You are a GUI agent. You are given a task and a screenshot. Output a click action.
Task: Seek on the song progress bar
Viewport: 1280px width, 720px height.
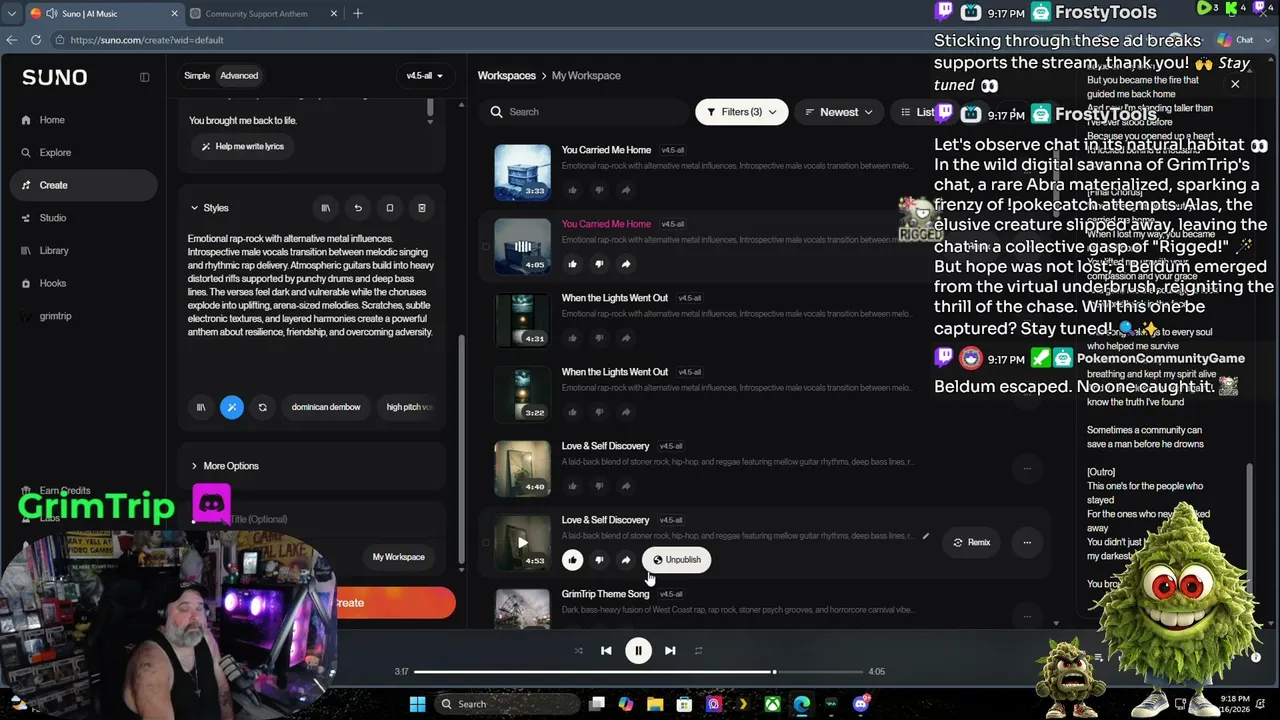[638, 672]
